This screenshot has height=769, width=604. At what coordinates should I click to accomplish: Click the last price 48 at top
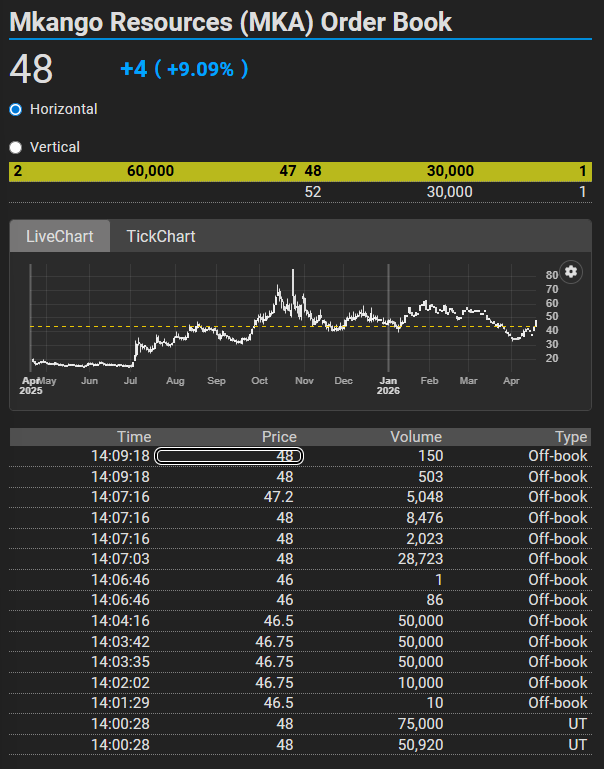[31, 69]
